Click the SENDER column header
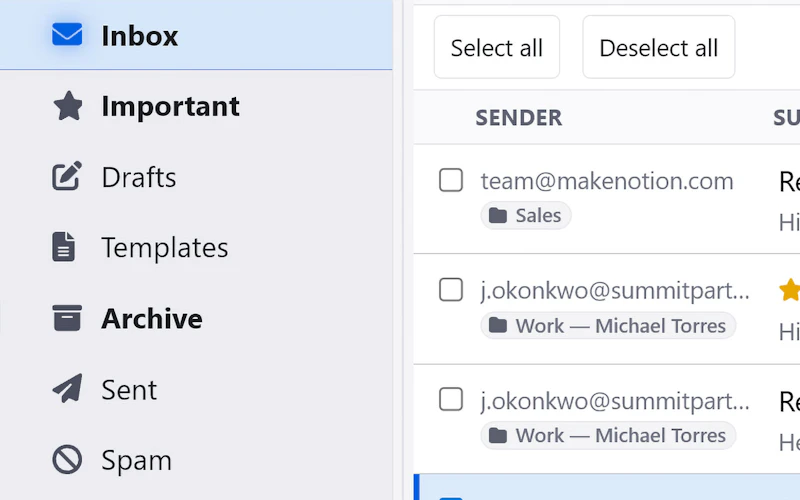The image size is (800, 500). point(519,118)
